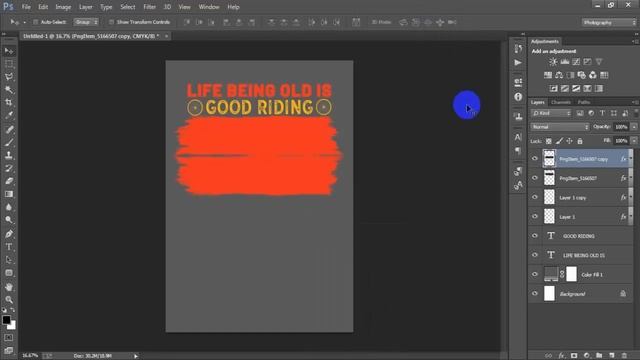
Task: Expand effects on PngItem_5166507 copy layer
Action: (631, 158)
